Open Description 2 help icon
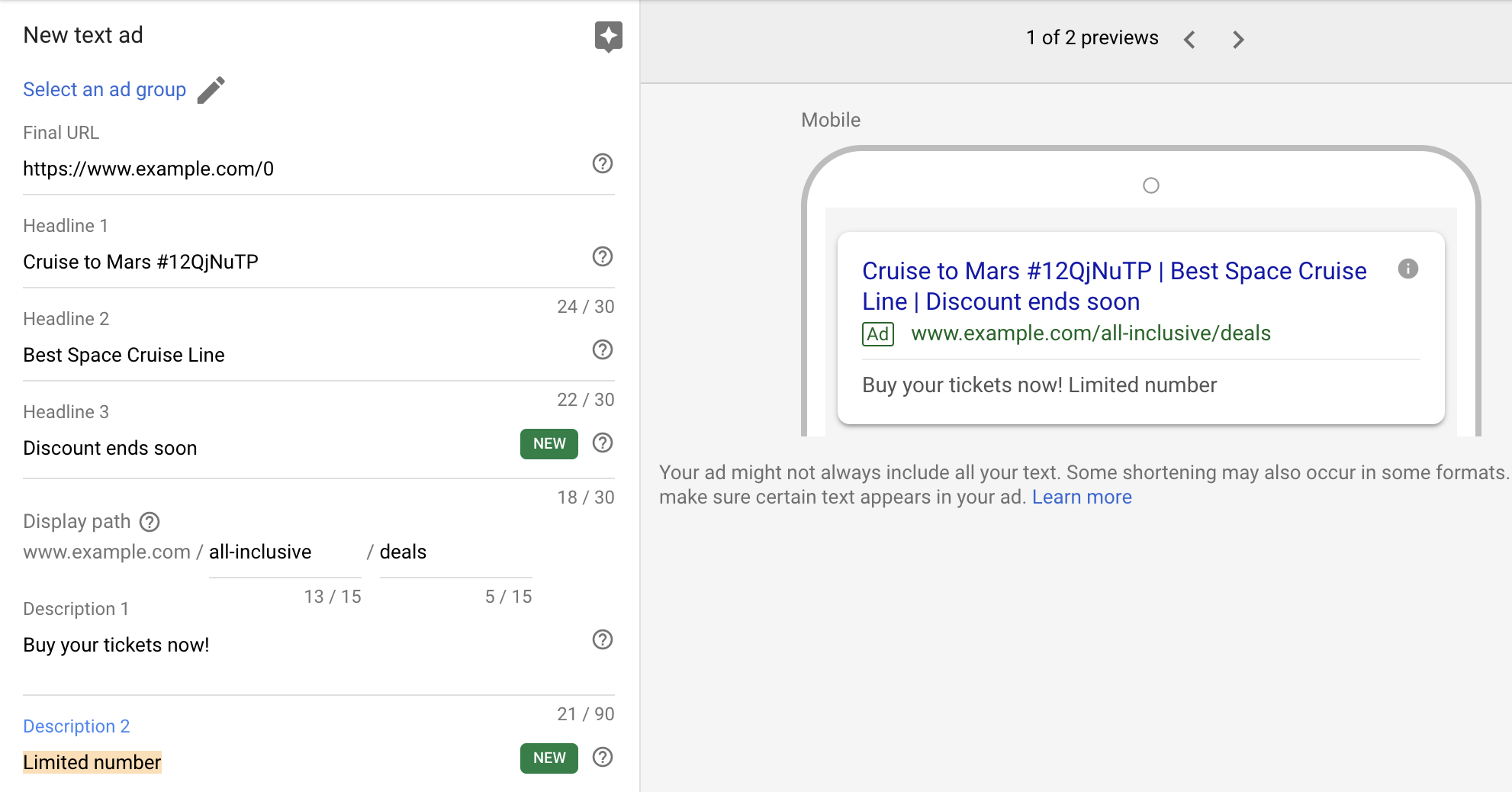1512x792 pixels. pos(603,757)
